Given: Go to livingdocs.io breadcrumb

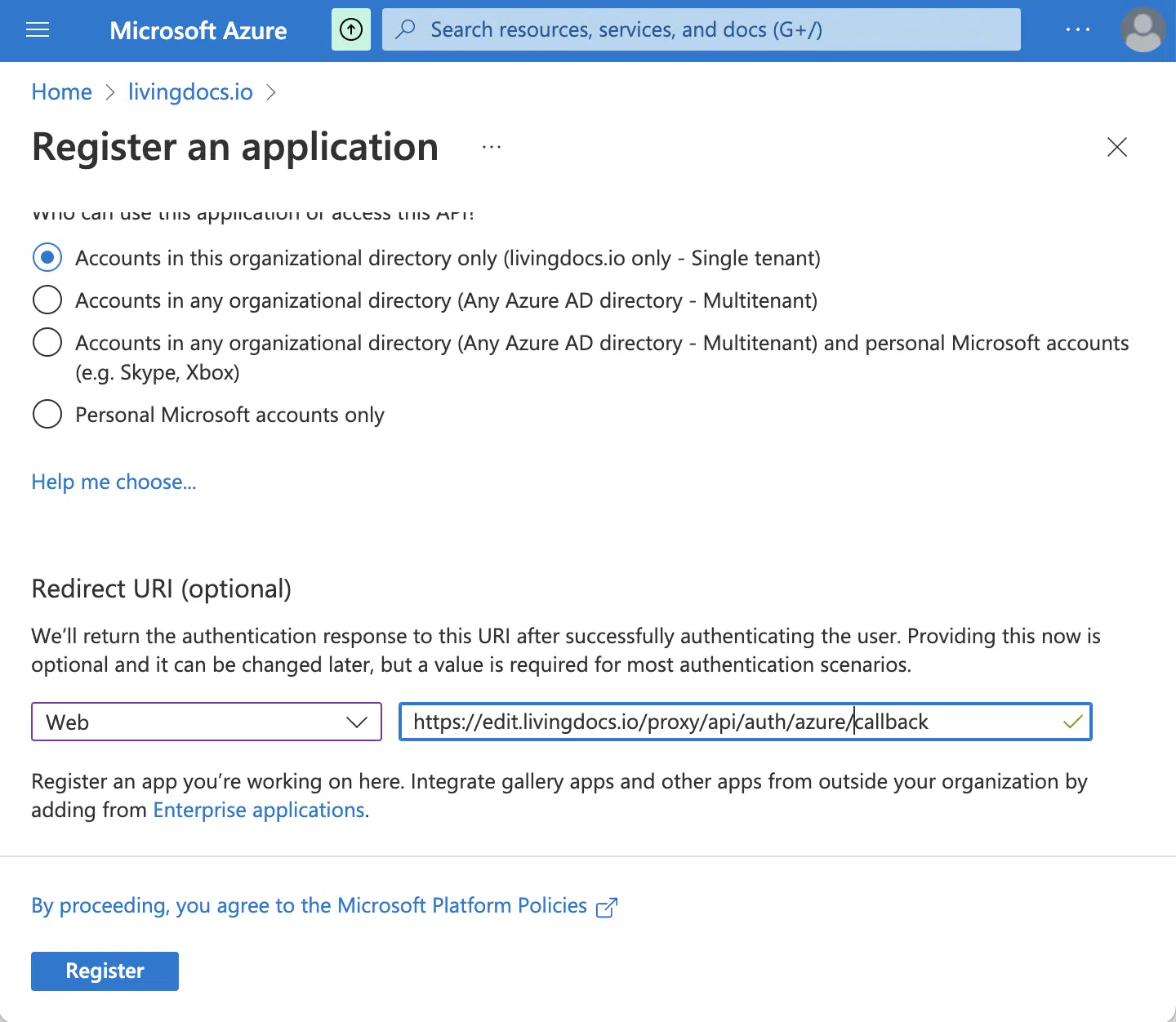Looking at the screenshot, I should (x=190, y=91).
